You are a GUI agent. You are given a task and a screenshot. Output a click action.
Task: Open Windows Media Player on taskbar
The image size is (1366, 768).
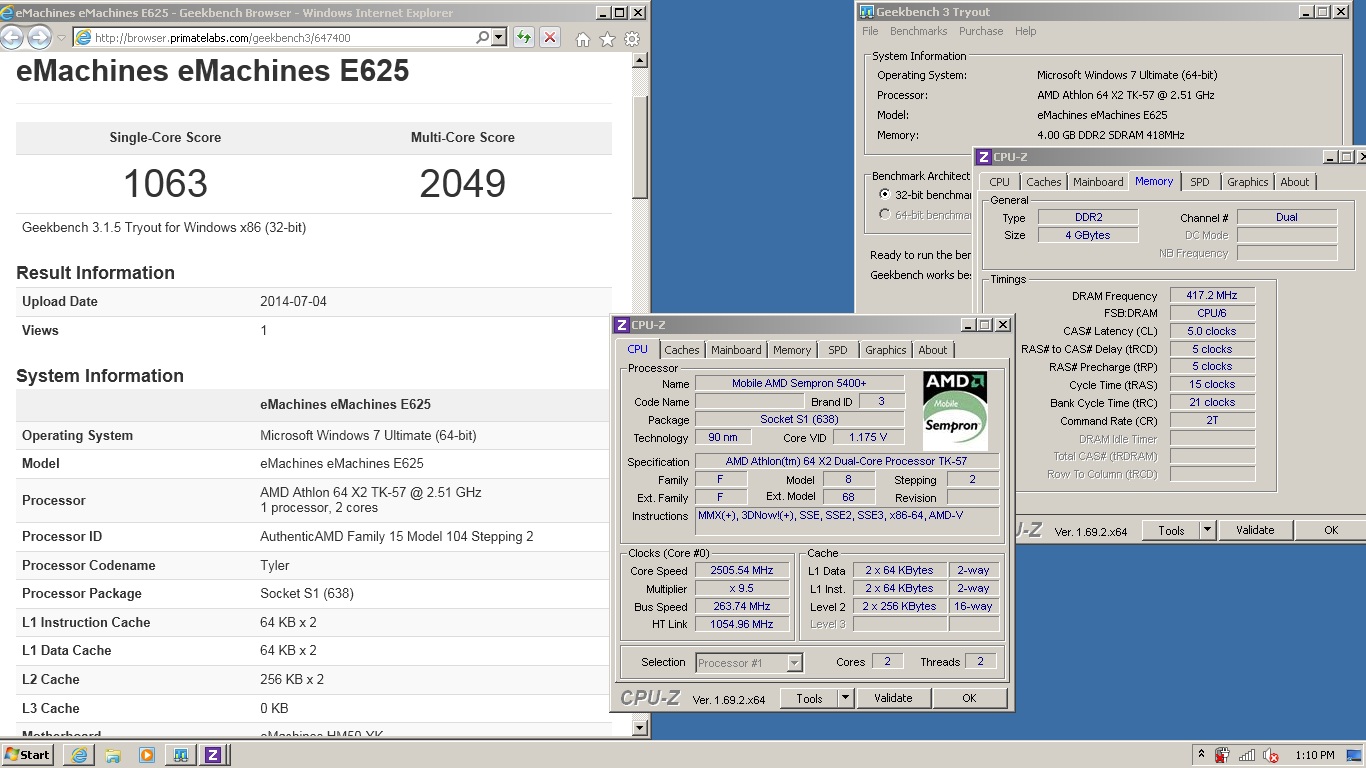click(147, 755)
